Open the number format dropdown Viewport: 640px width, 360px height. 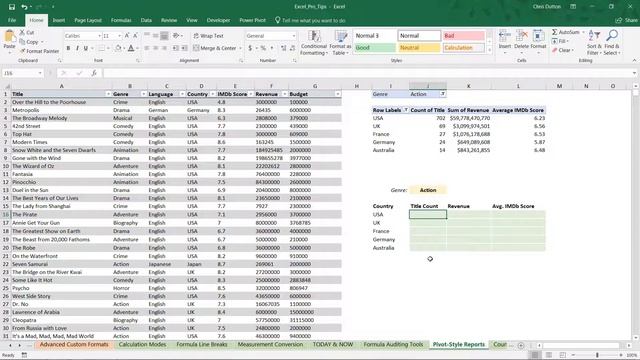(293, 36)
